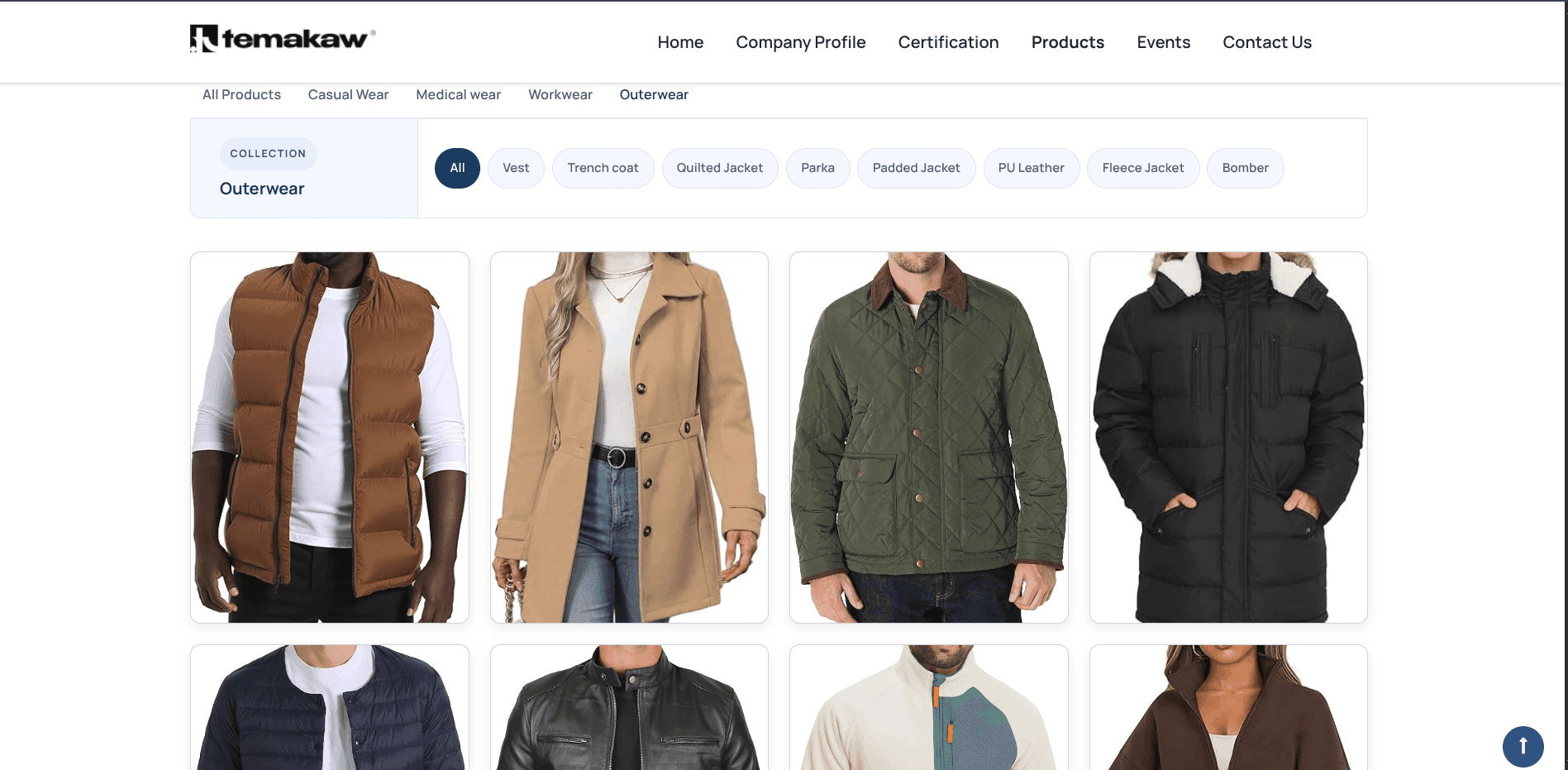Image resolution: width=1568 pixels, height=770 pixels.
Task: Click the COLLECTION label badge
Action: [268, 154]
